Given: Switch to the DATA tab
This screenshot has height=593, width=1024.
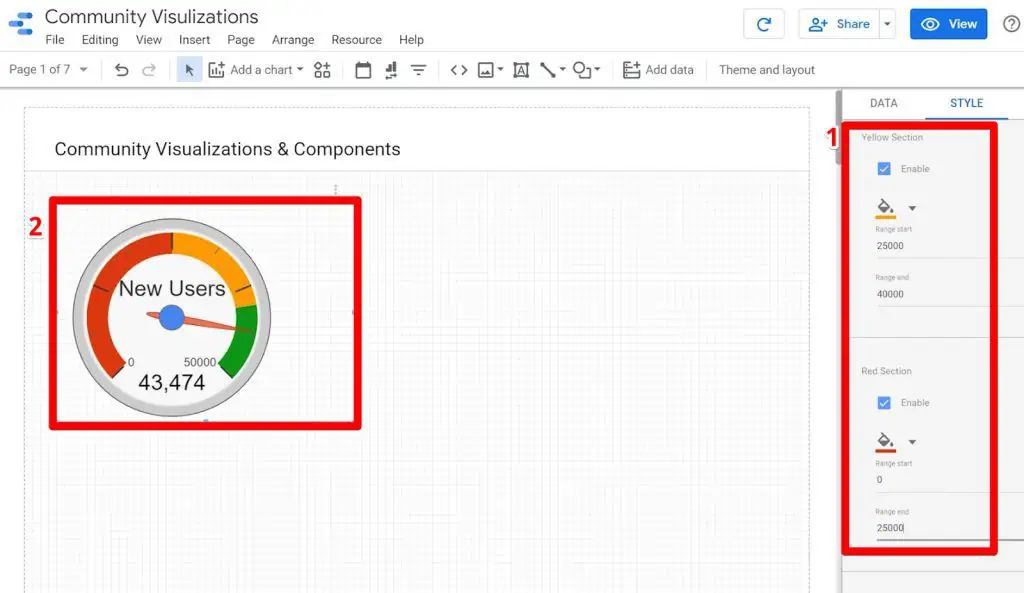Looking at the screenshot, I should click(x=883, y=102).
